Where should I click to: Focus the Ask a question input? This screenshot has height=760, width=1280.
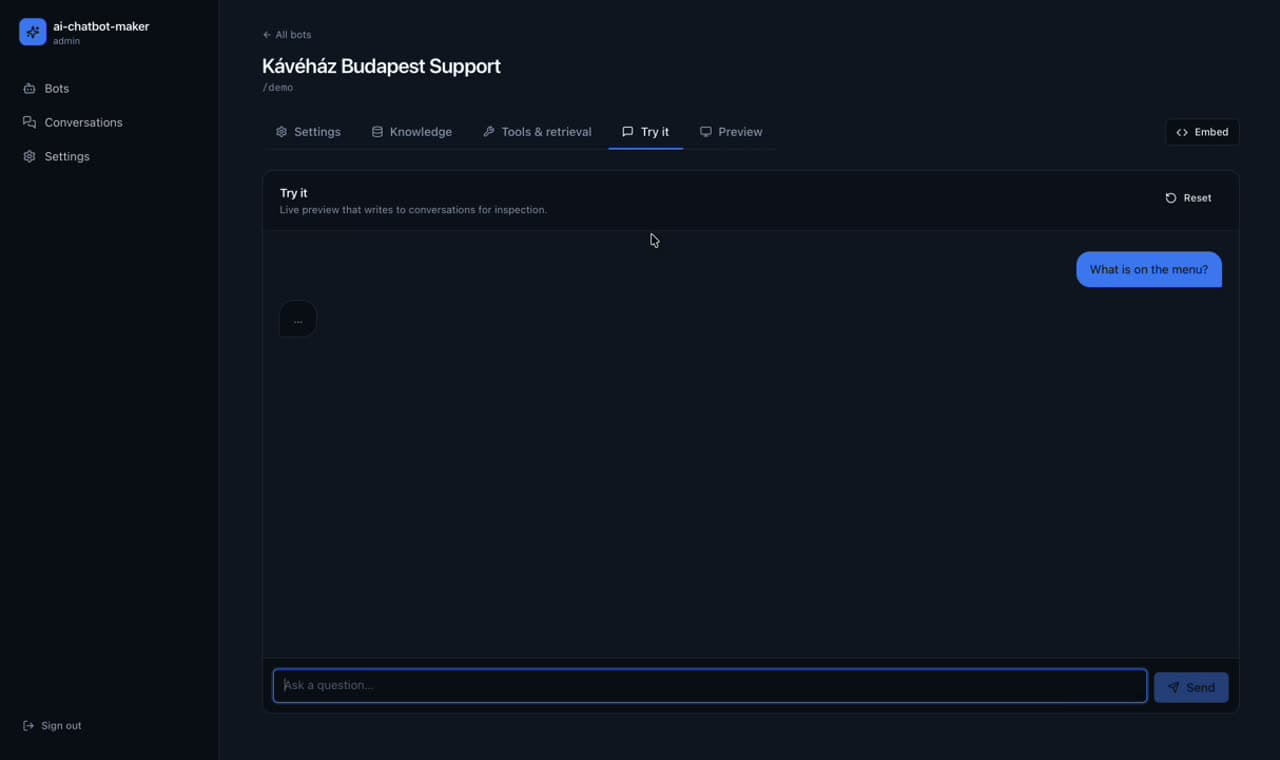(x=710, y=686)
